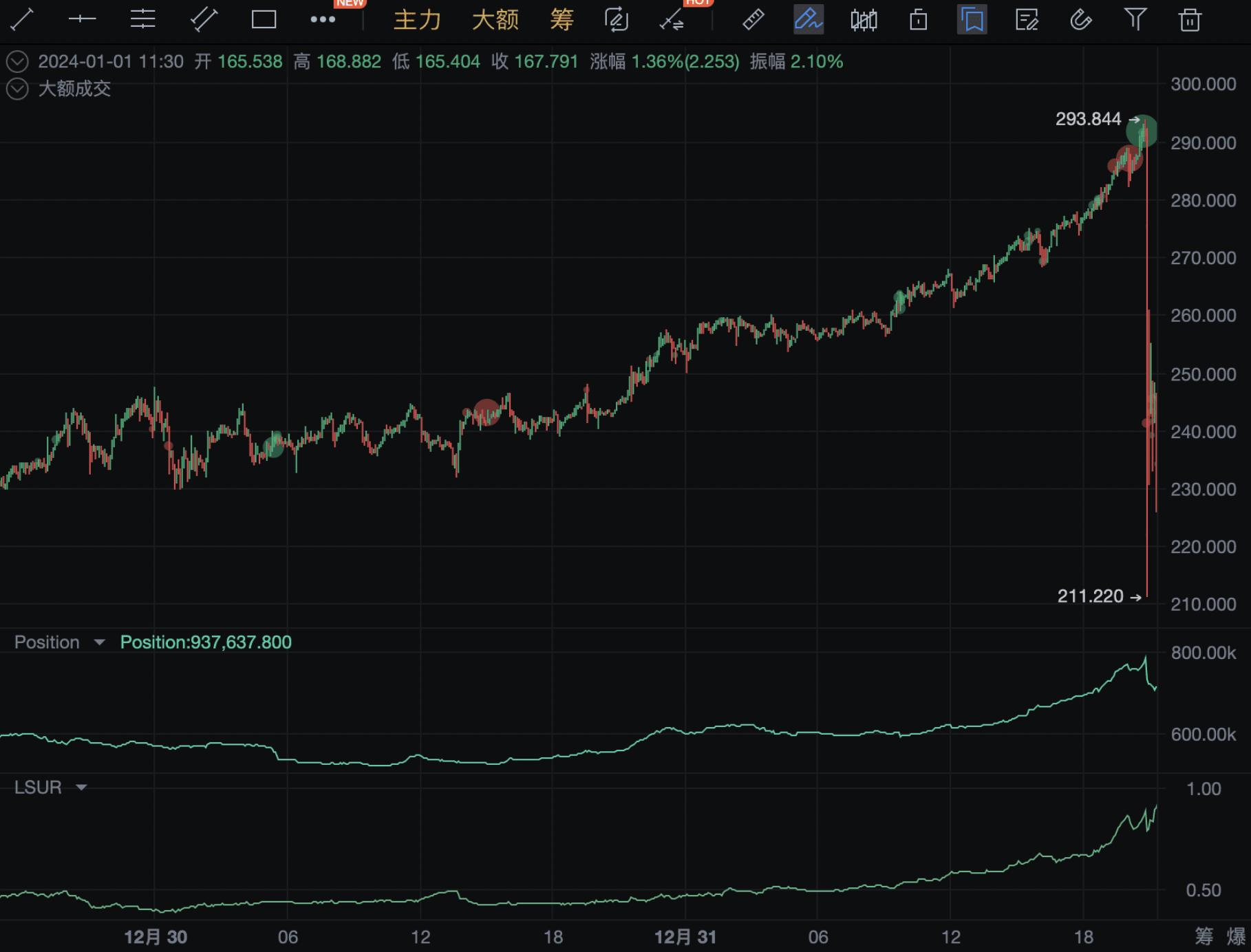1251x952 pixels.
Task: Open the more drawing tools menu
Action: point(323,19)
